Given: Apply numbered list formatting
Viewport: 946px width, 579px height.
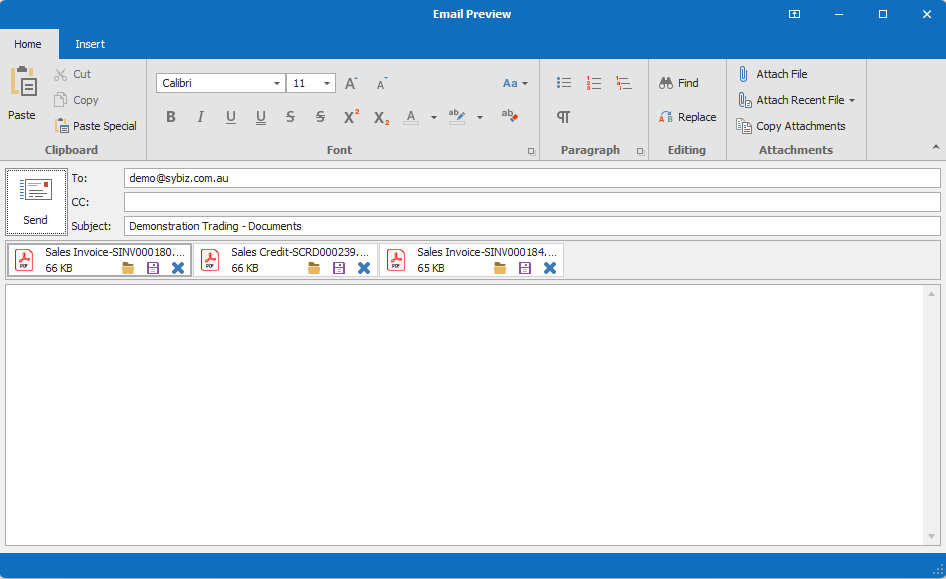Looking at the screenshot, I should tap(594, 83).
